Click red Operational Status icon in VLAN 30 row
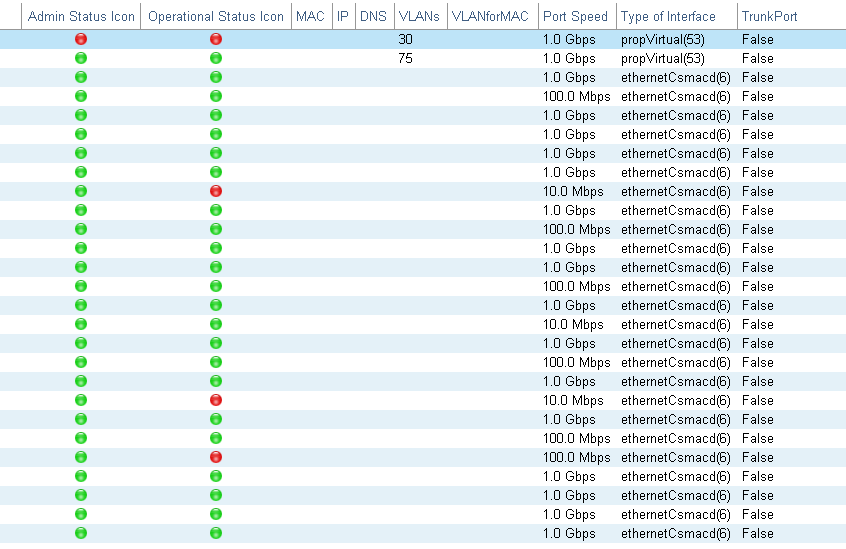 (x=216, y=39)
